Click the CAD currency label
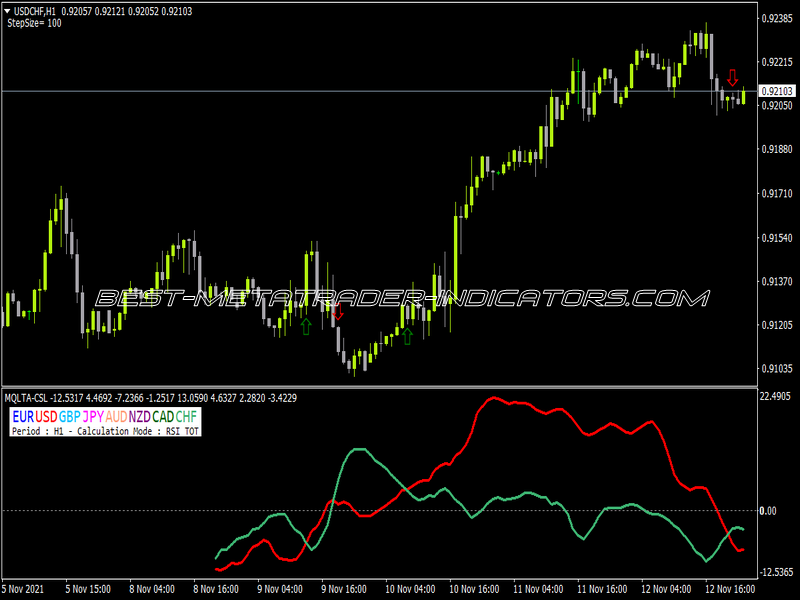800x600 pixels. pos(163,417)
